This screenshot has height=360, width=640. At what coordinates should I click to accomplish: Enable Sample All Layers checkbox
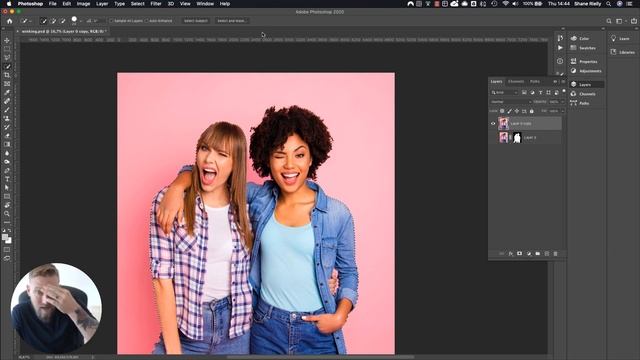(111, 21)
